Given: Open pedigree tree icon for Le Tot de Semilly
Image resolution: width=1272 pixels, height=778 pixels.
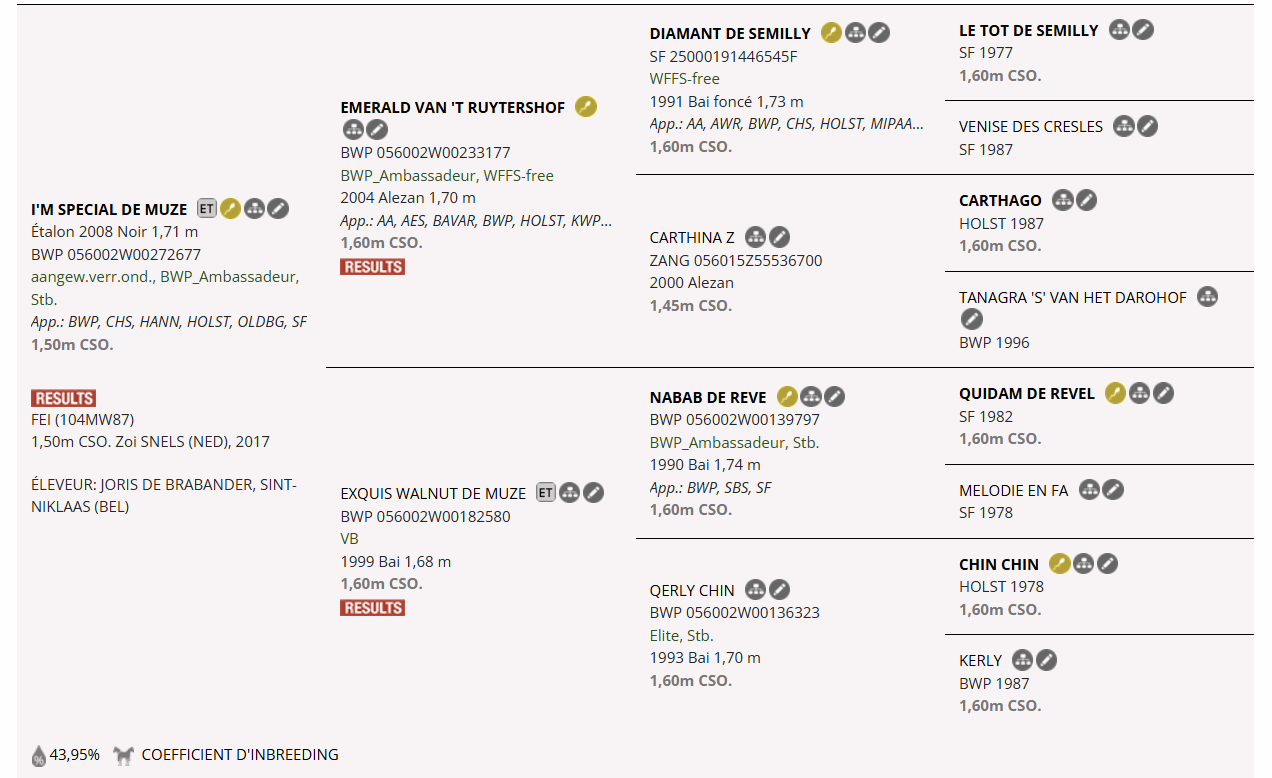Looking at the screenshot, I should 1120,30.
